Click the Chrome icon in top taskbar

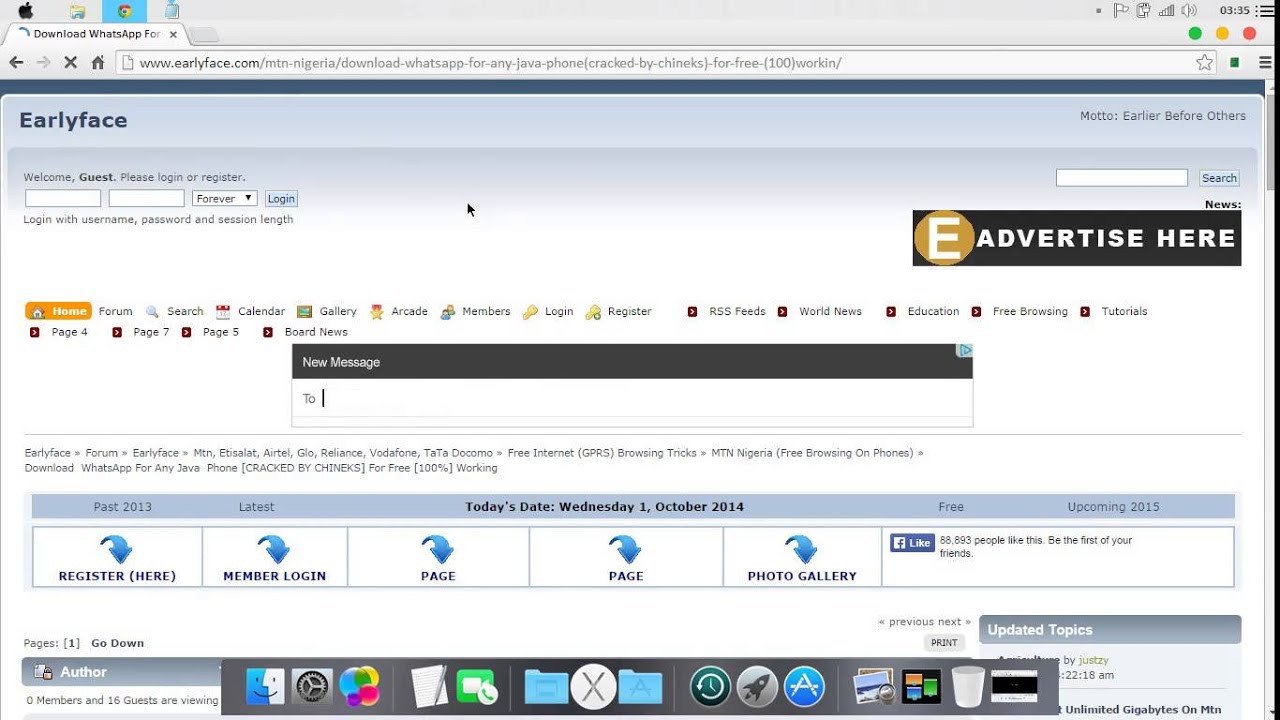point(124,11)
